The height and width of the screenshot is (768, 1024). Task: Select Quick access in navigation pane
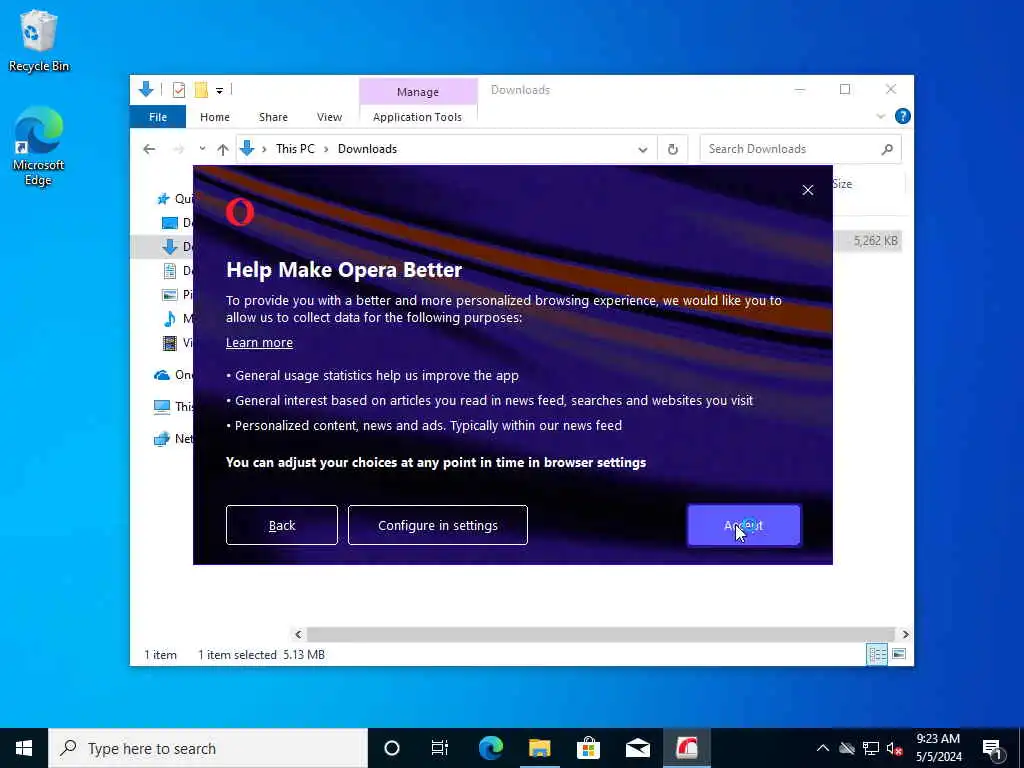click(175, 199)
